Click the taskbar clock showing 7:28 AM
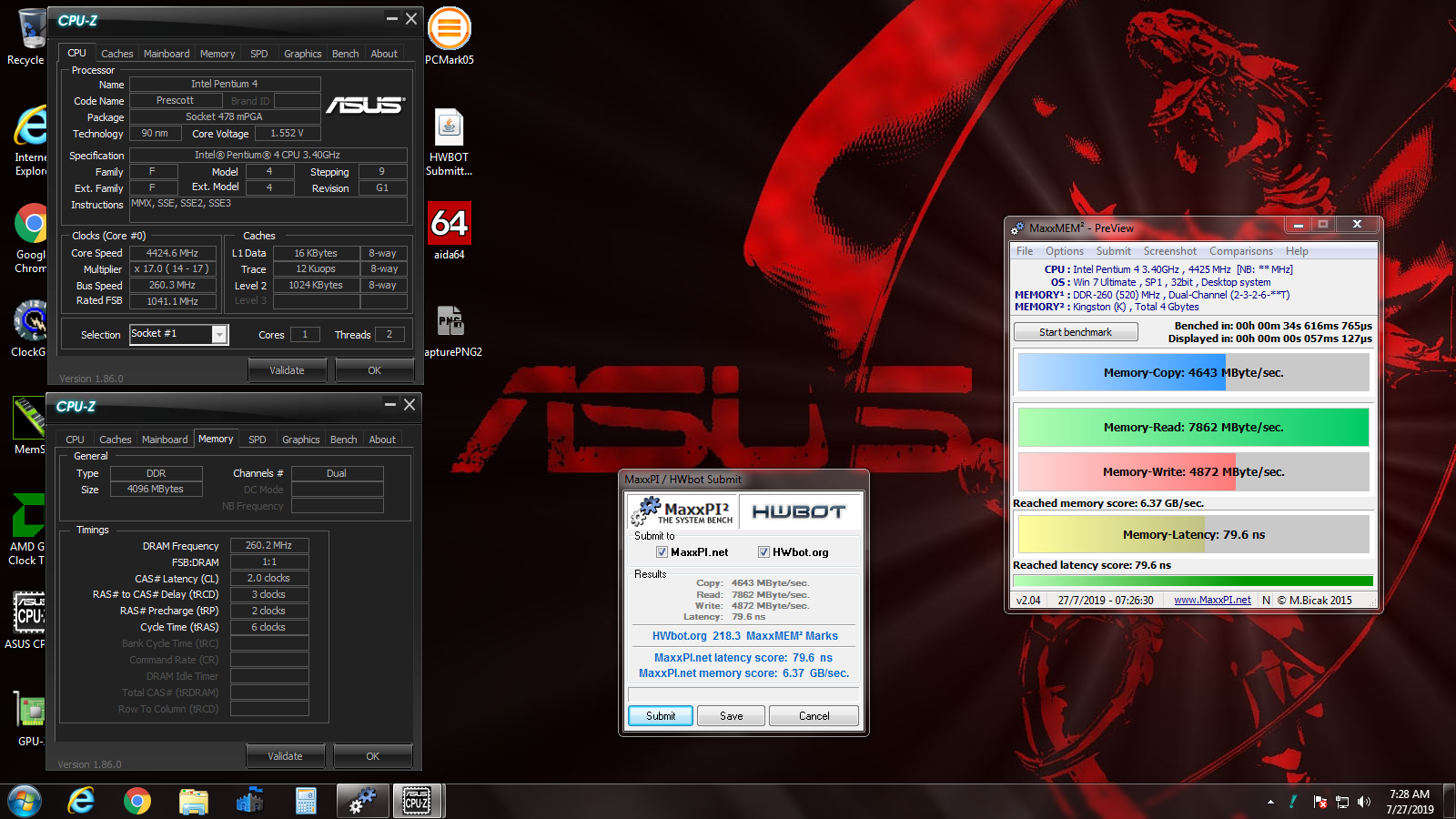The width and height of the screenshot is (1456, 819). [x=1410, y=801]
